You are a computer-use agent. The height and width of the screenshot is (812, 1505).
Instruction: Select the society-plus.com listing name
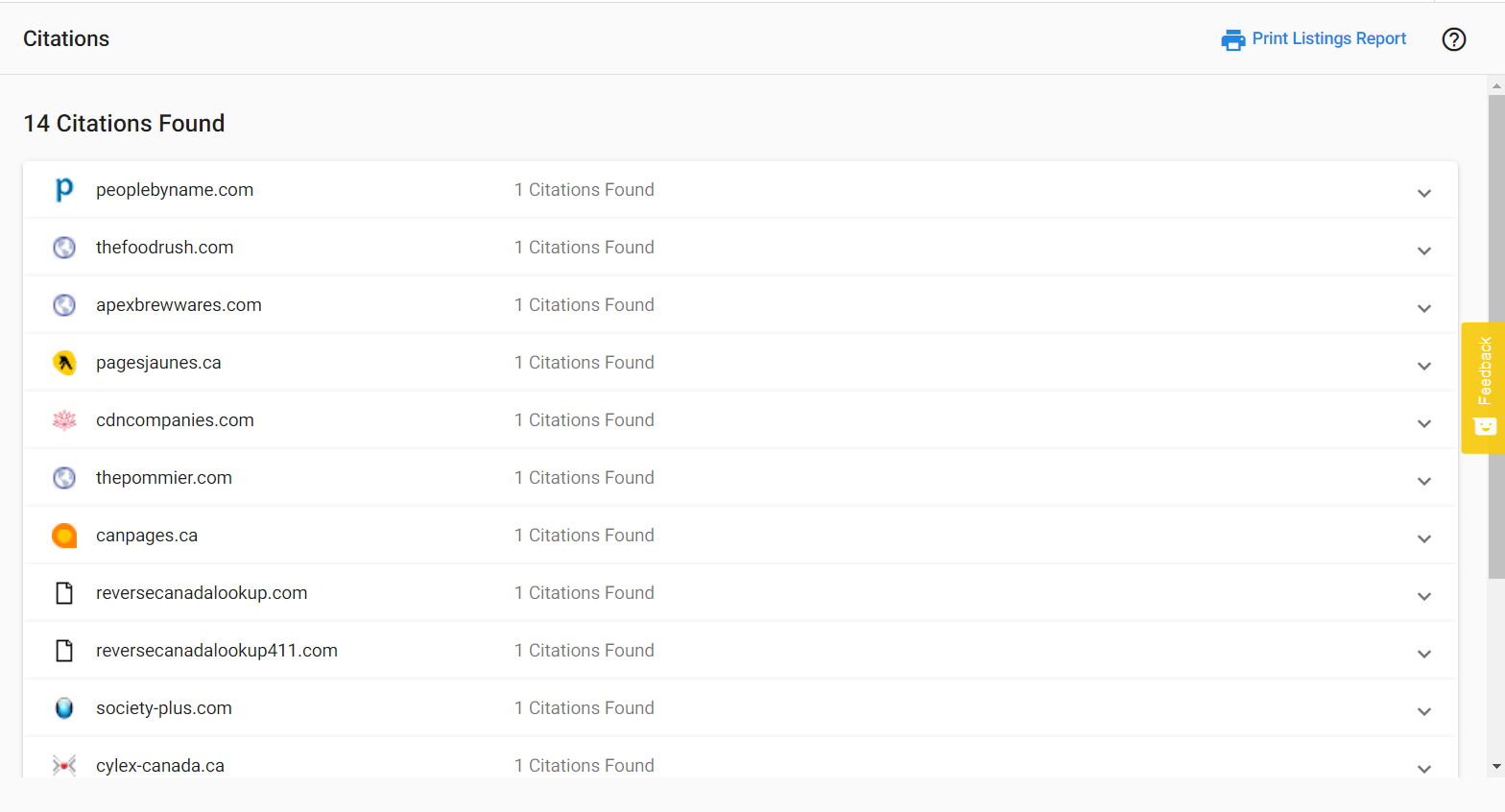coord(164,708)
